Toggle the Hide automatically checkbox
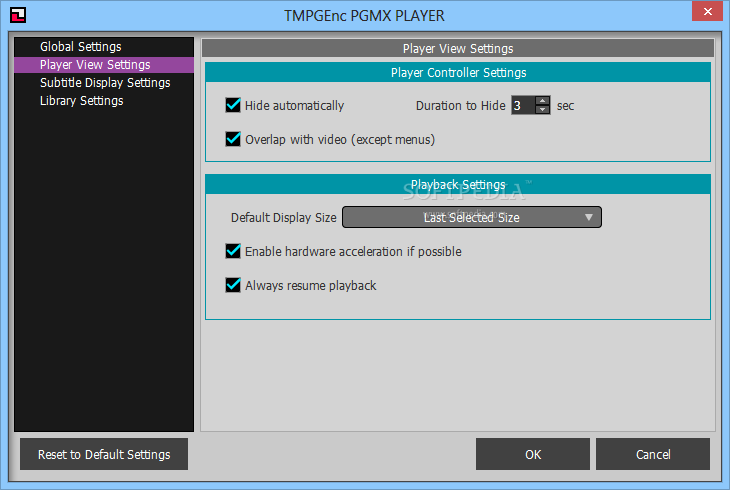This screenshot has width=730, height=490. click(233, 105)
